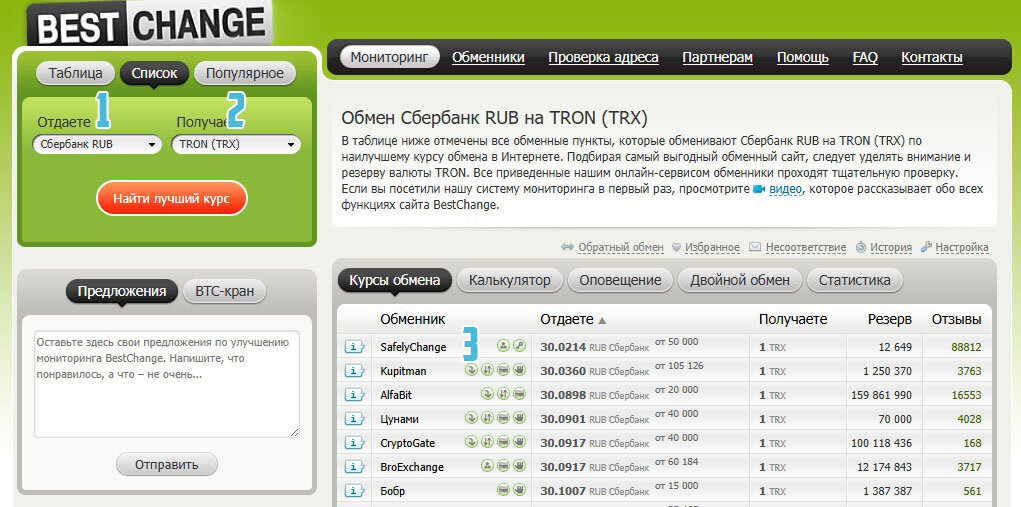Switch to the Оповещение tab

[x=621, y=281]
